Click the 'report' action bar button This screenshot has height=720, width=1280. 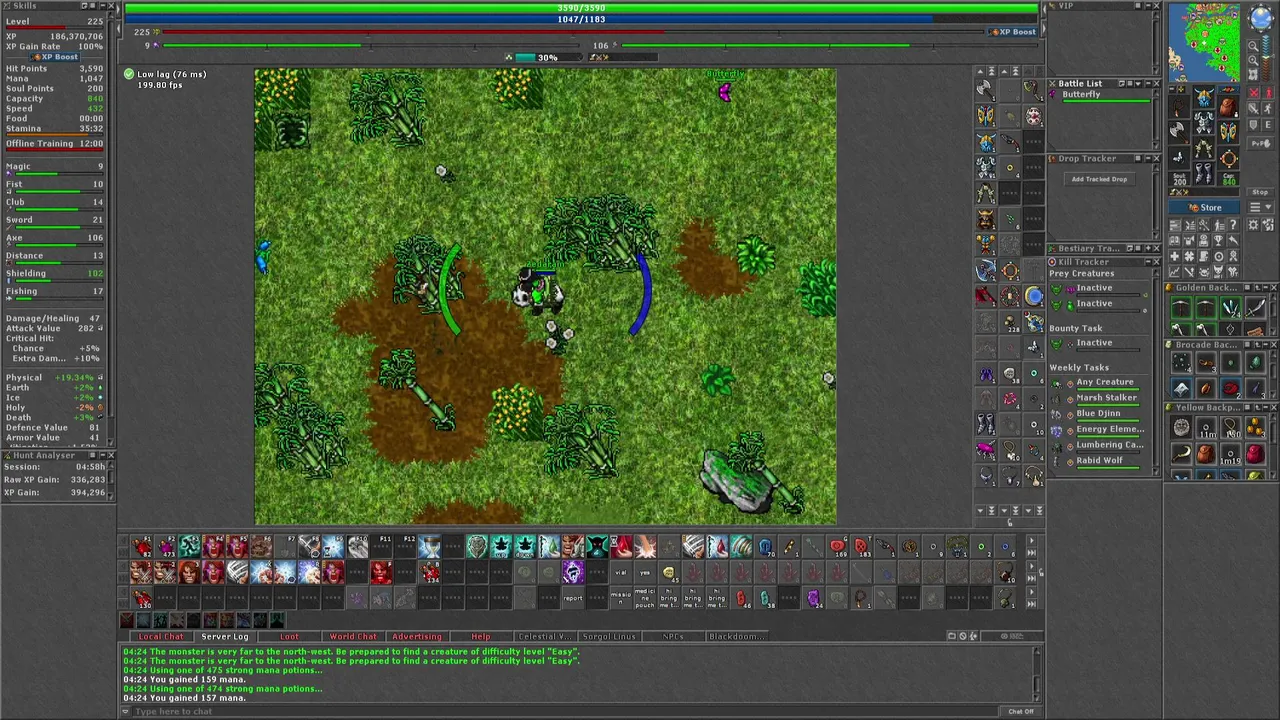click(573, 598)
